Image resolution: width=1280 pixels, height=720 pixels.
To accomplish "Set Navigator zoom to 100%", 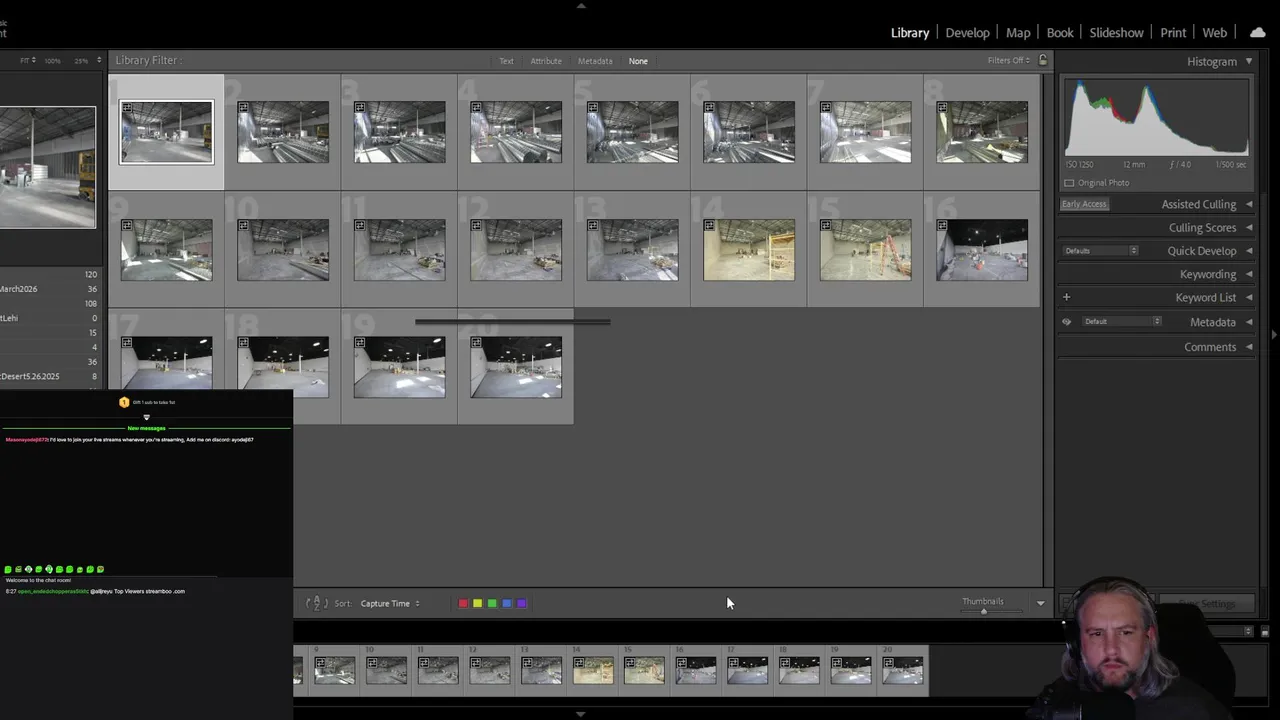I will (x=53, y=61).
